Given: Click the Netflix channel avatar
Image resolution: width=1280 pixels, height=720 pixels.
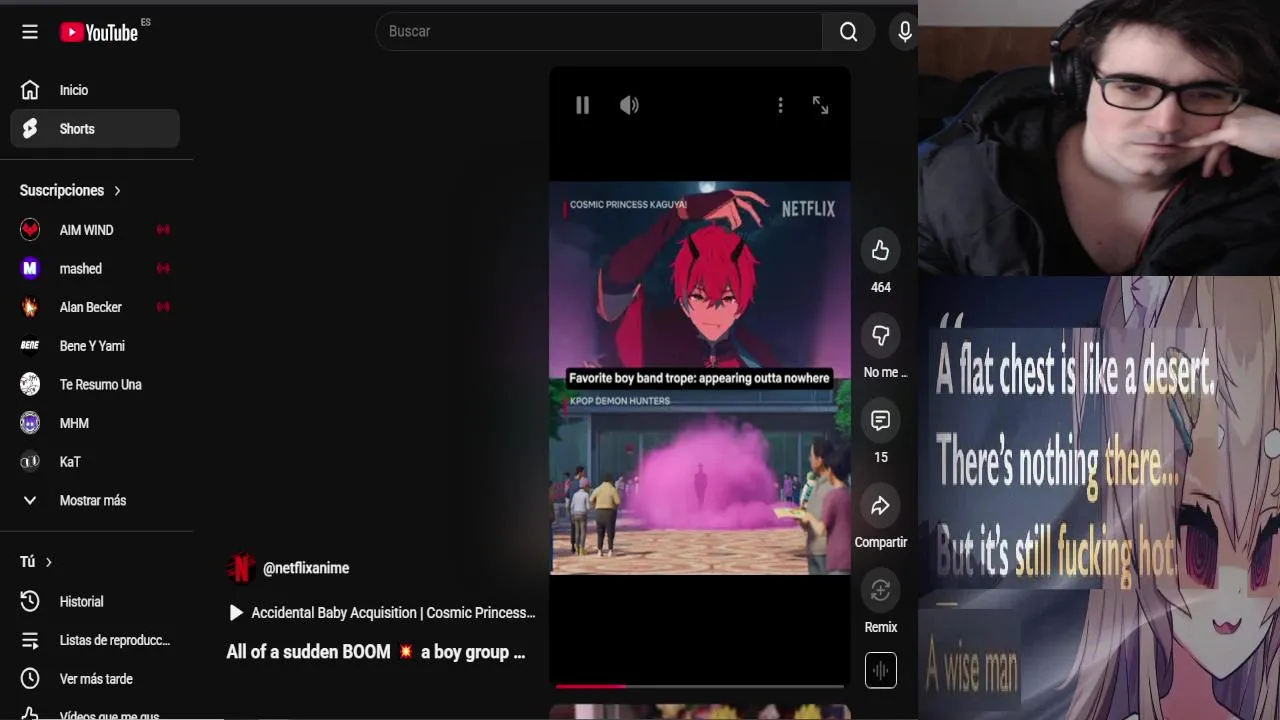Looking at the screenshot, I should [x=240, y=568].
